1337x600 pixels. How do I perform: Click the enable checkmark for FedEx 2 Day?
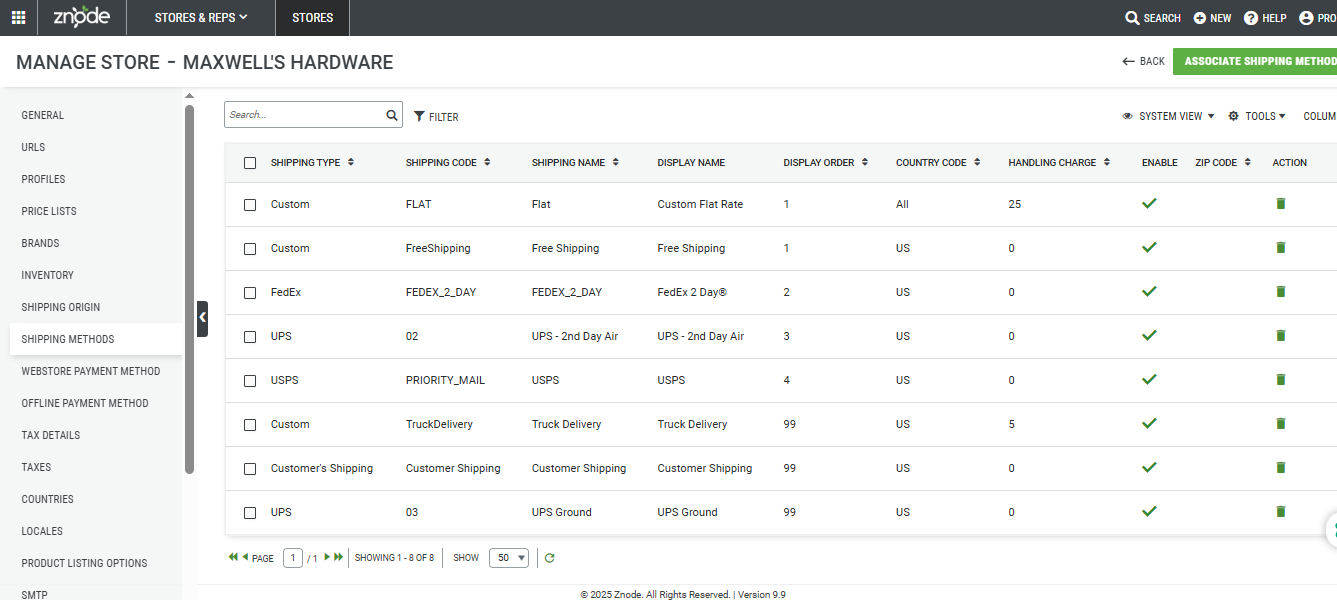pos(1149,291)
